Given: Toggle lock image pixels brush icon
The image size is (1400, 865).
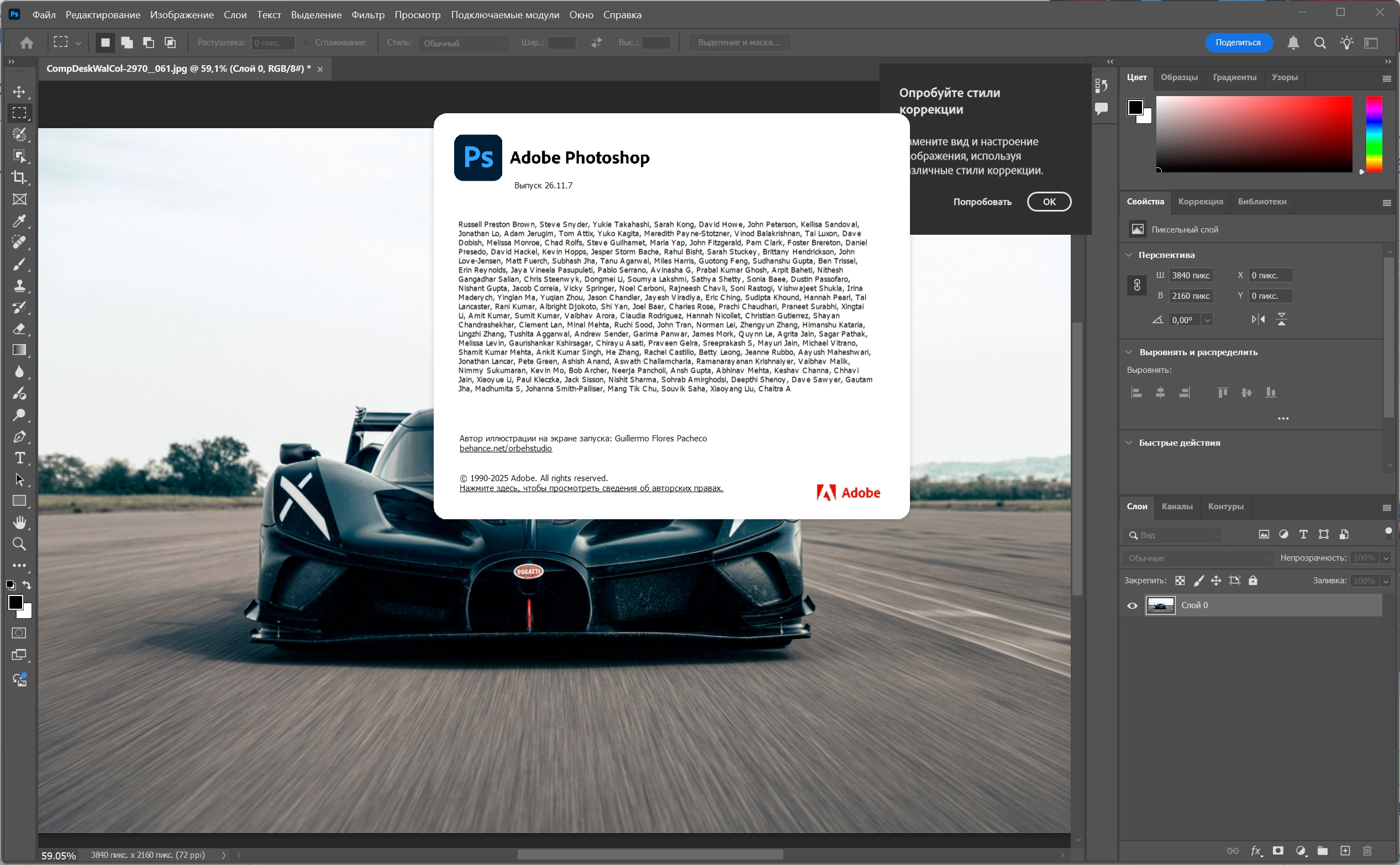Looking at the screenshot, I should 1198,581.
